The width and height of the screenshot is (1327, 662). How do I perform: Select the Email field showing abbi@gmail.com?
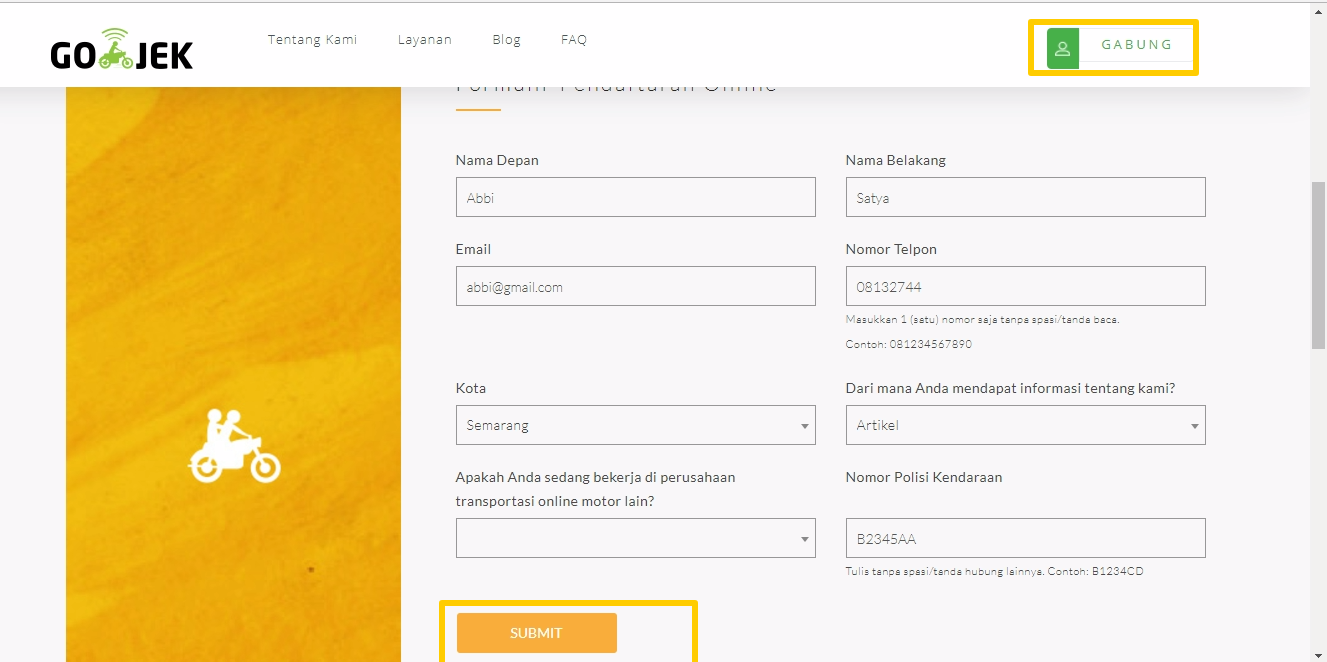tap(635, 286)
